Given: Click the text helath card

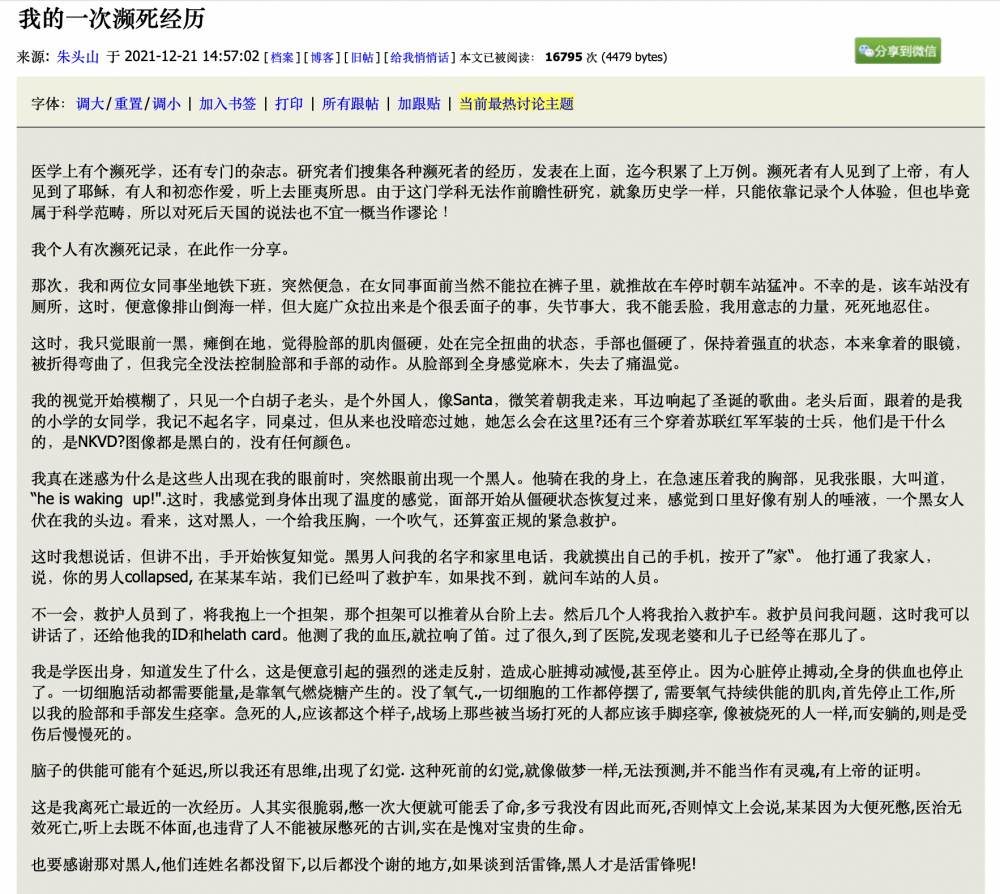Looking at the screenshot, I should pyautogui.click(x=243, y=634).
